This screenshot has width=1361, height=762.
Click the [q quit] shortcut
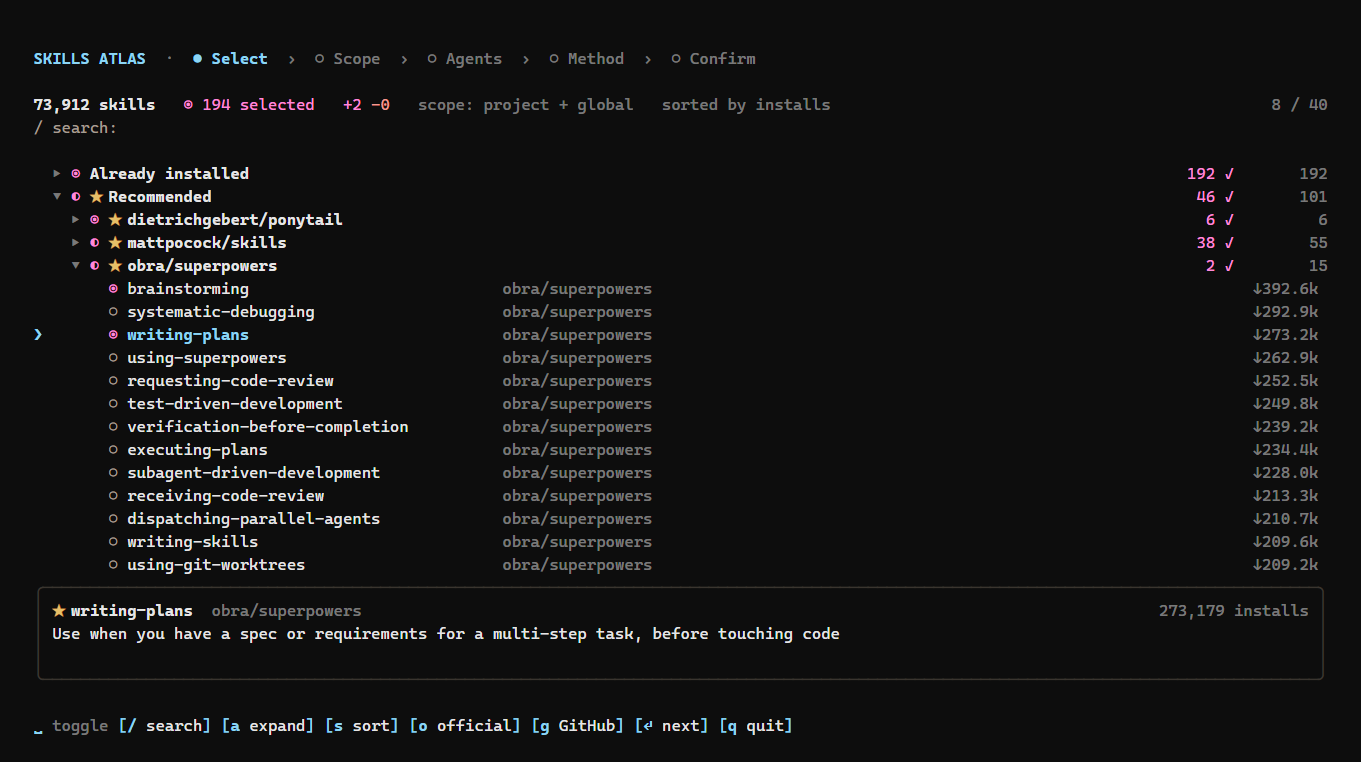(756, 726)
